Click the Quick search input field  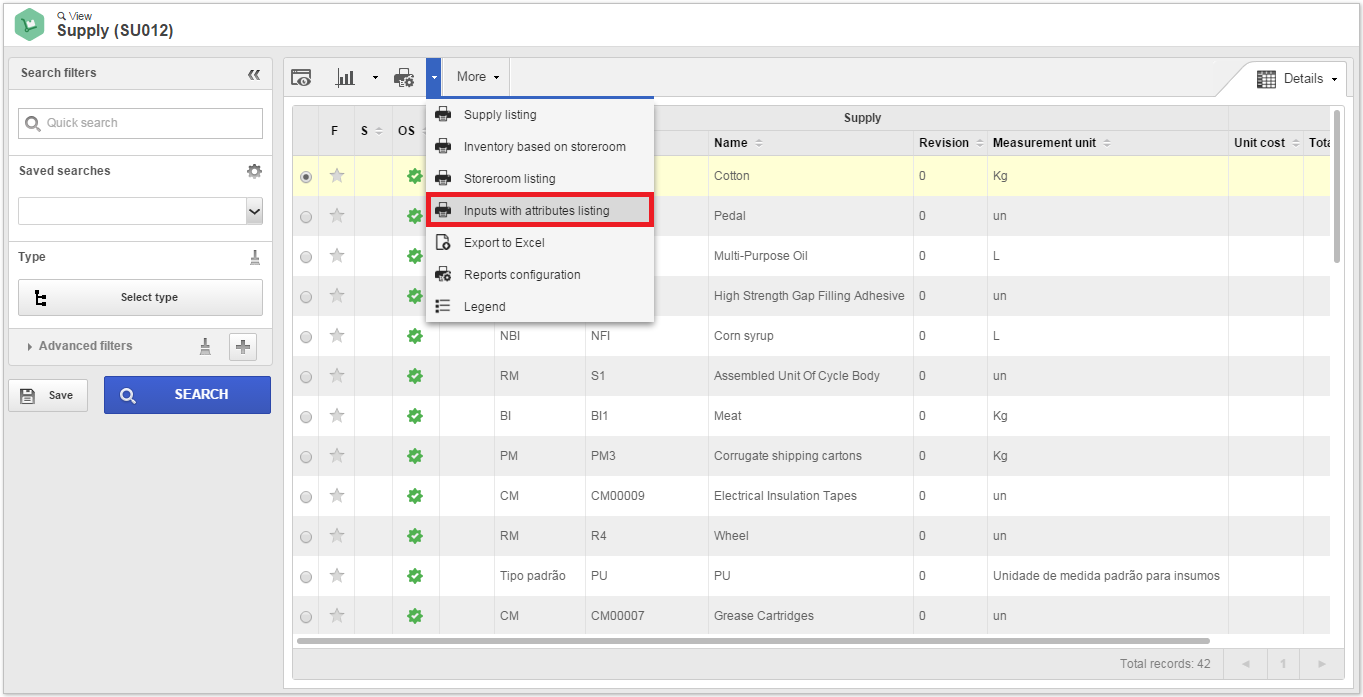coord(141,123)
